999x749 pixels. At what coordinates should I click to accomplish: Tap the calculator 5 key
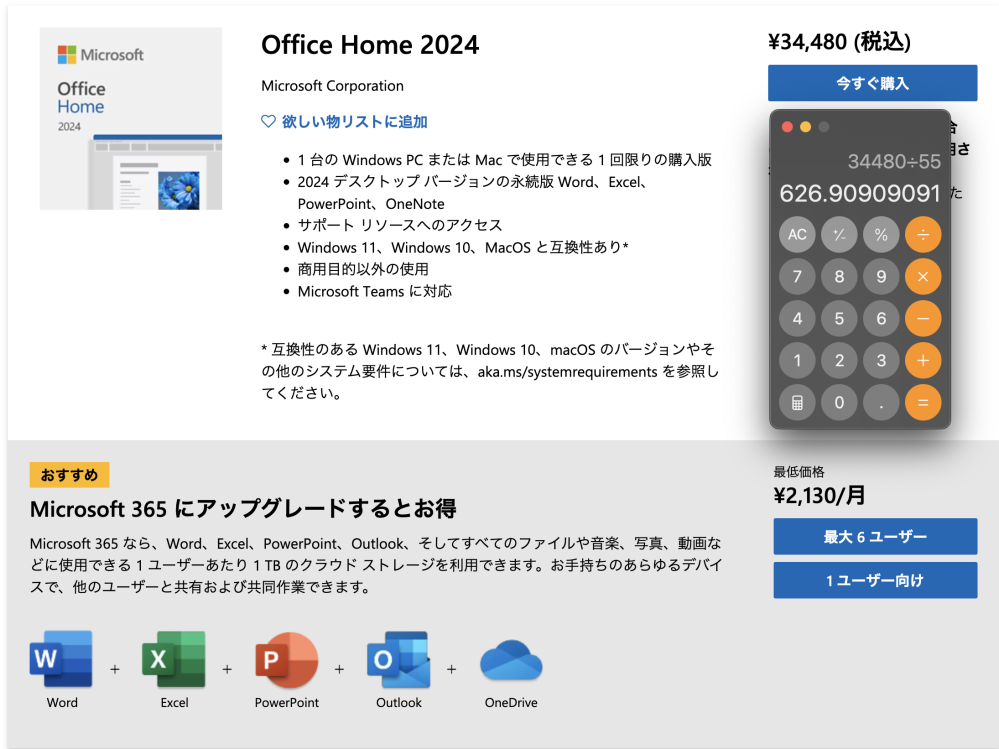point(839,318)
